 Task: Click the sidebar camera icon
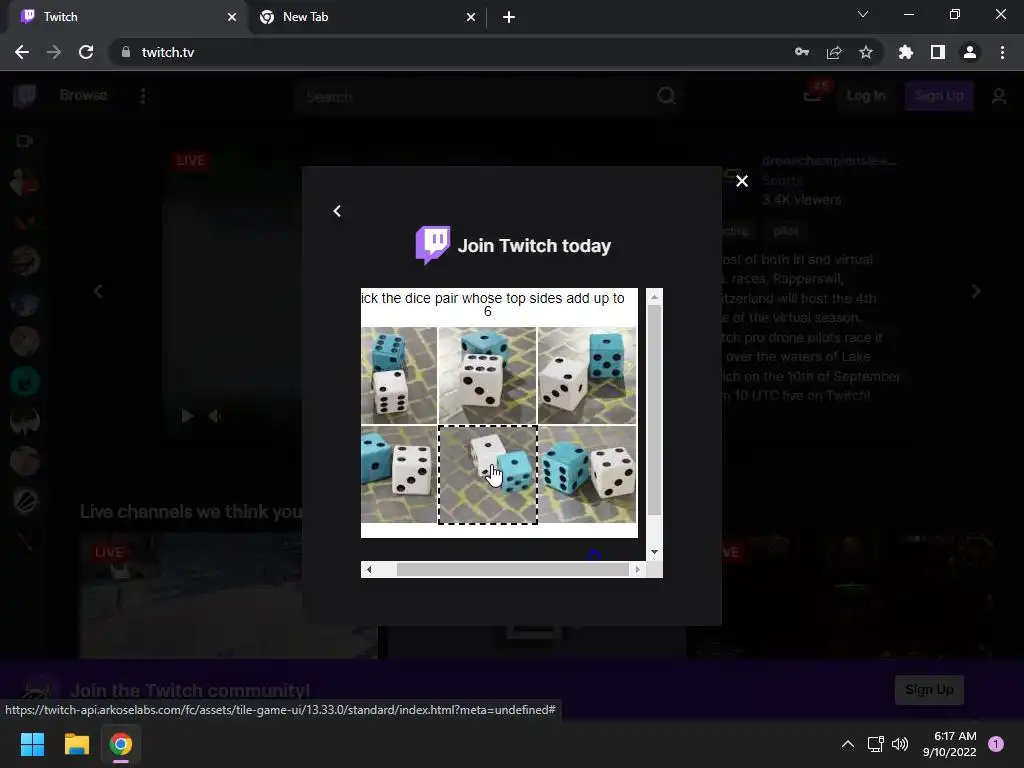click(x=25, y=141)
